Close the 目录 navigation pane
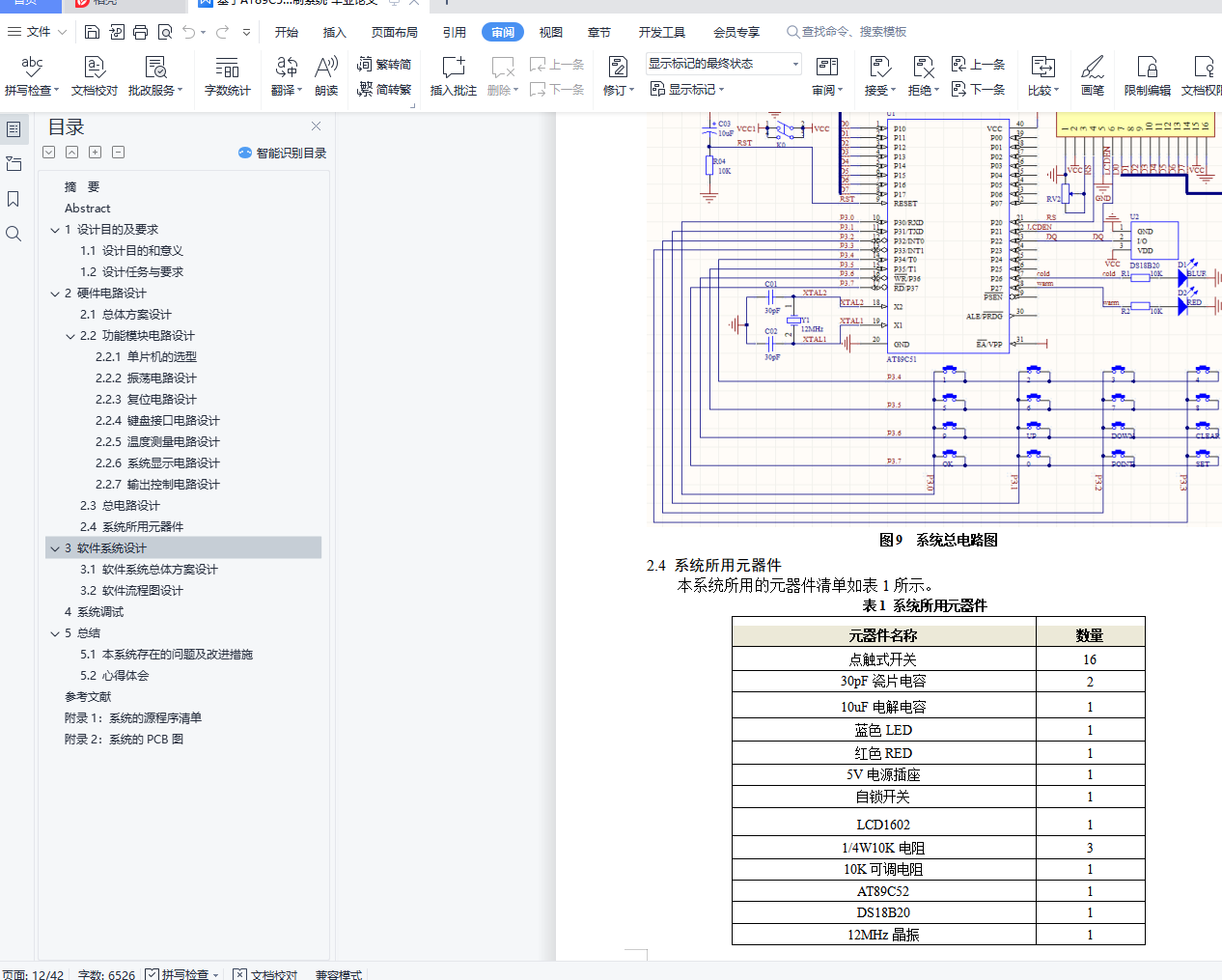The image size is (1222, 980). (x=316, y=126)
